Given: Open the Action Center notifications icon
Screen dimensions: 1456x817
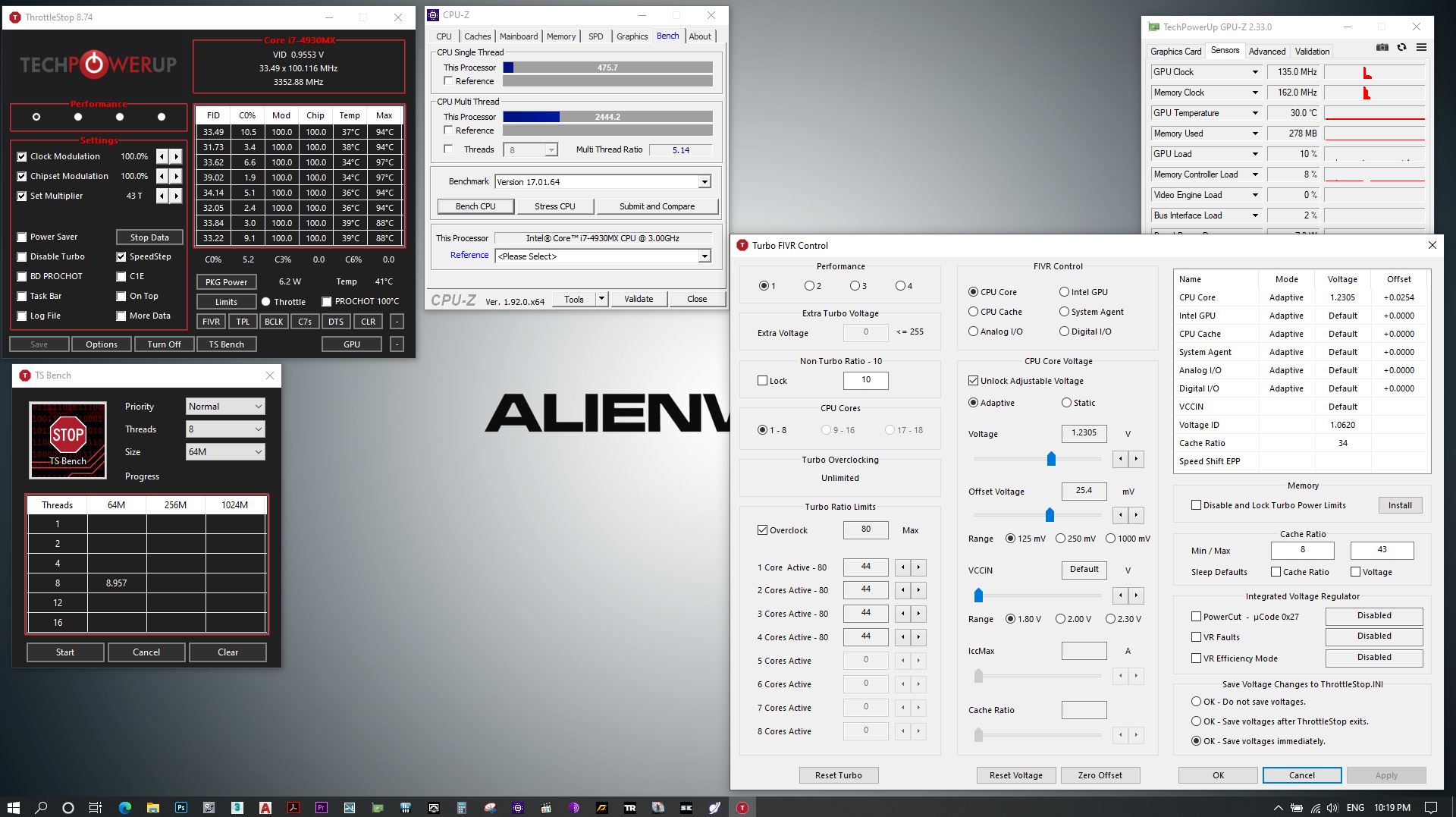Looking at the screenshot, I should 1431,807.
